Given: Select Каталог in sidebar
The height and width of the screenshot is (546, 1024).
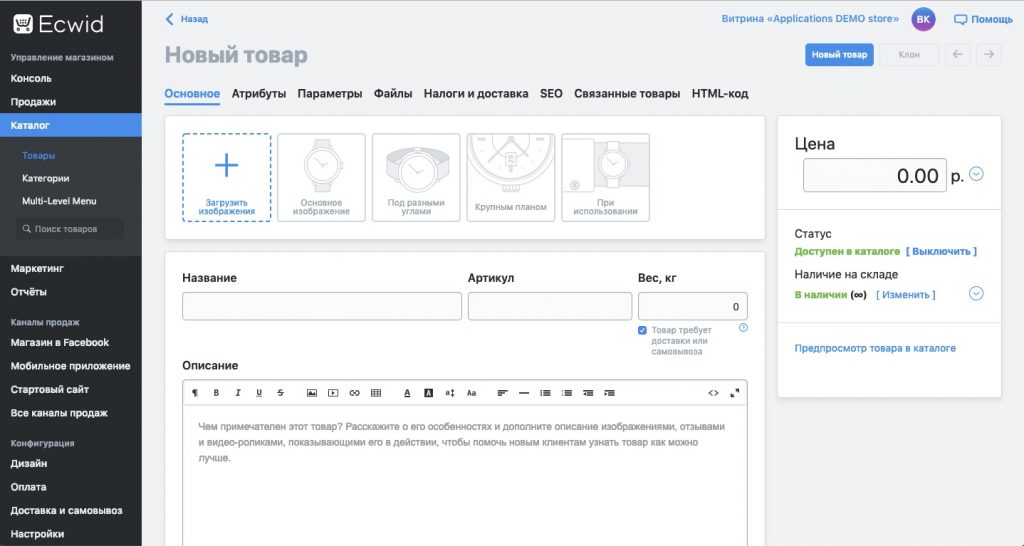Looking at the screenshot, I should [71, 125].
